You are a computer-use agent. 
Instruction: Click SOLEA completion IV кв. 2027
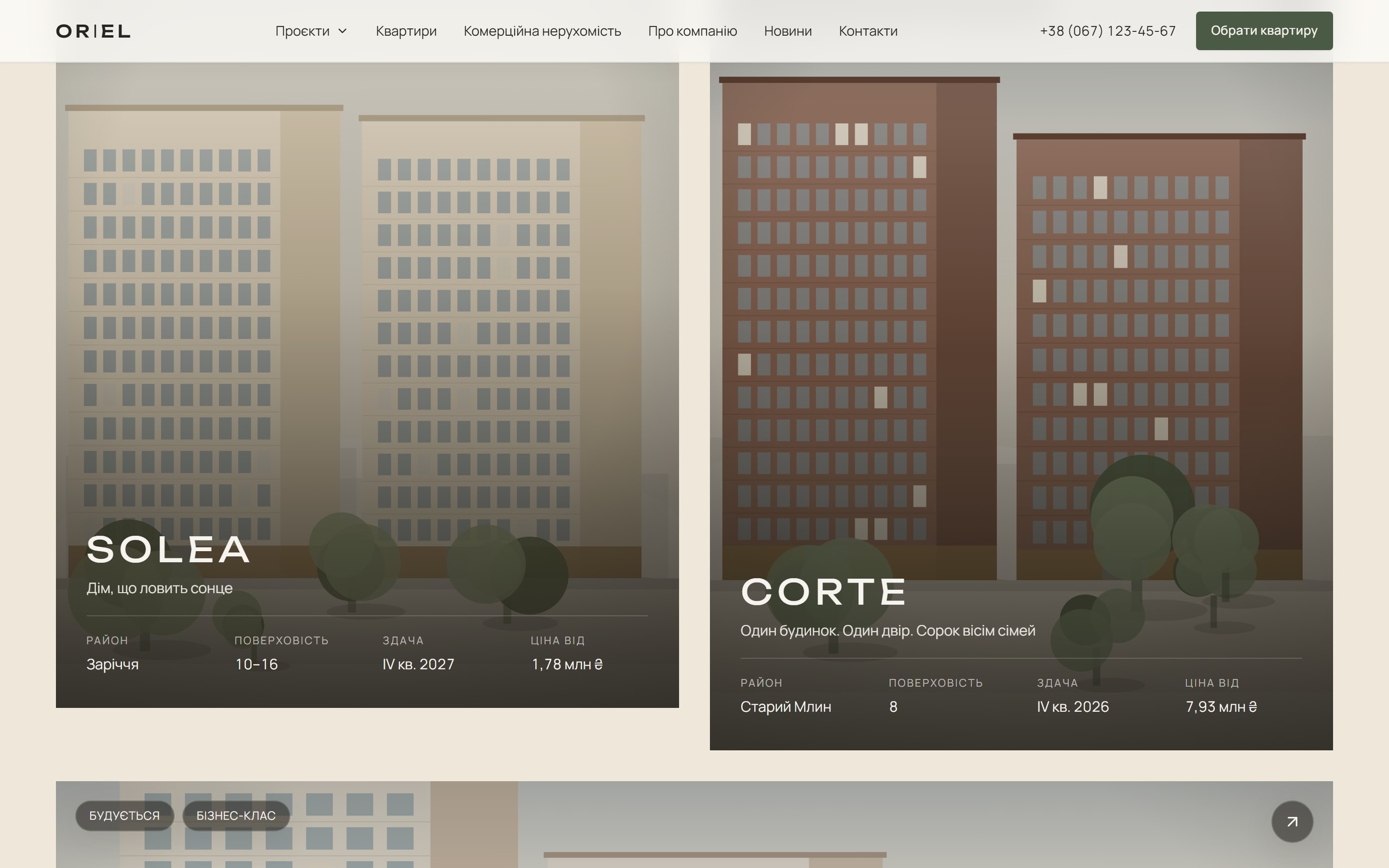click(418, 664)
